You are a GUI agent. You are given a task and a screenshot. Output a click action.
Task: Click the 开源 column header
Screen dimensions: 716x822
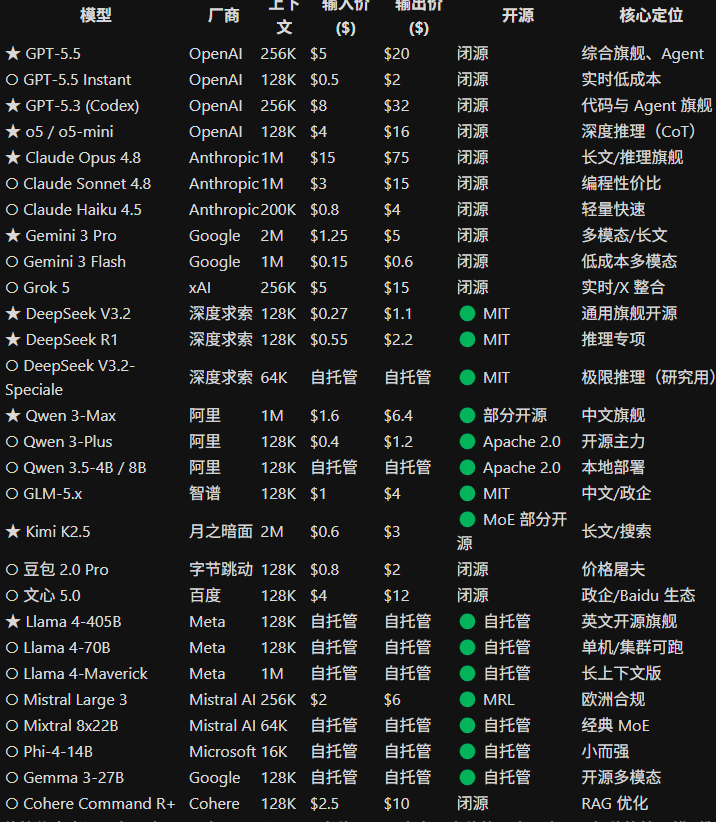[518, 15]
